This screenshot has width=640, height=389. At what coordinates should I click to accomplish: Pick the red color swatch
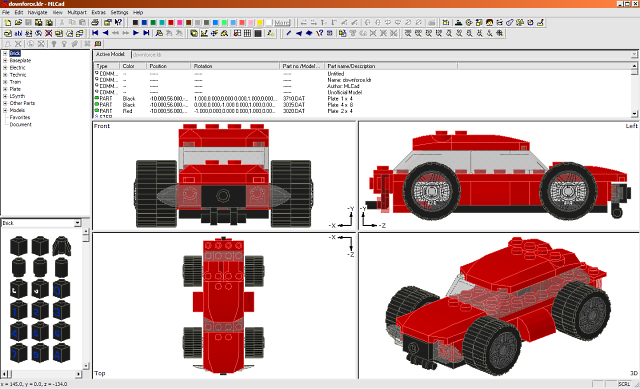pyautogui.click(x=171, y=22)
